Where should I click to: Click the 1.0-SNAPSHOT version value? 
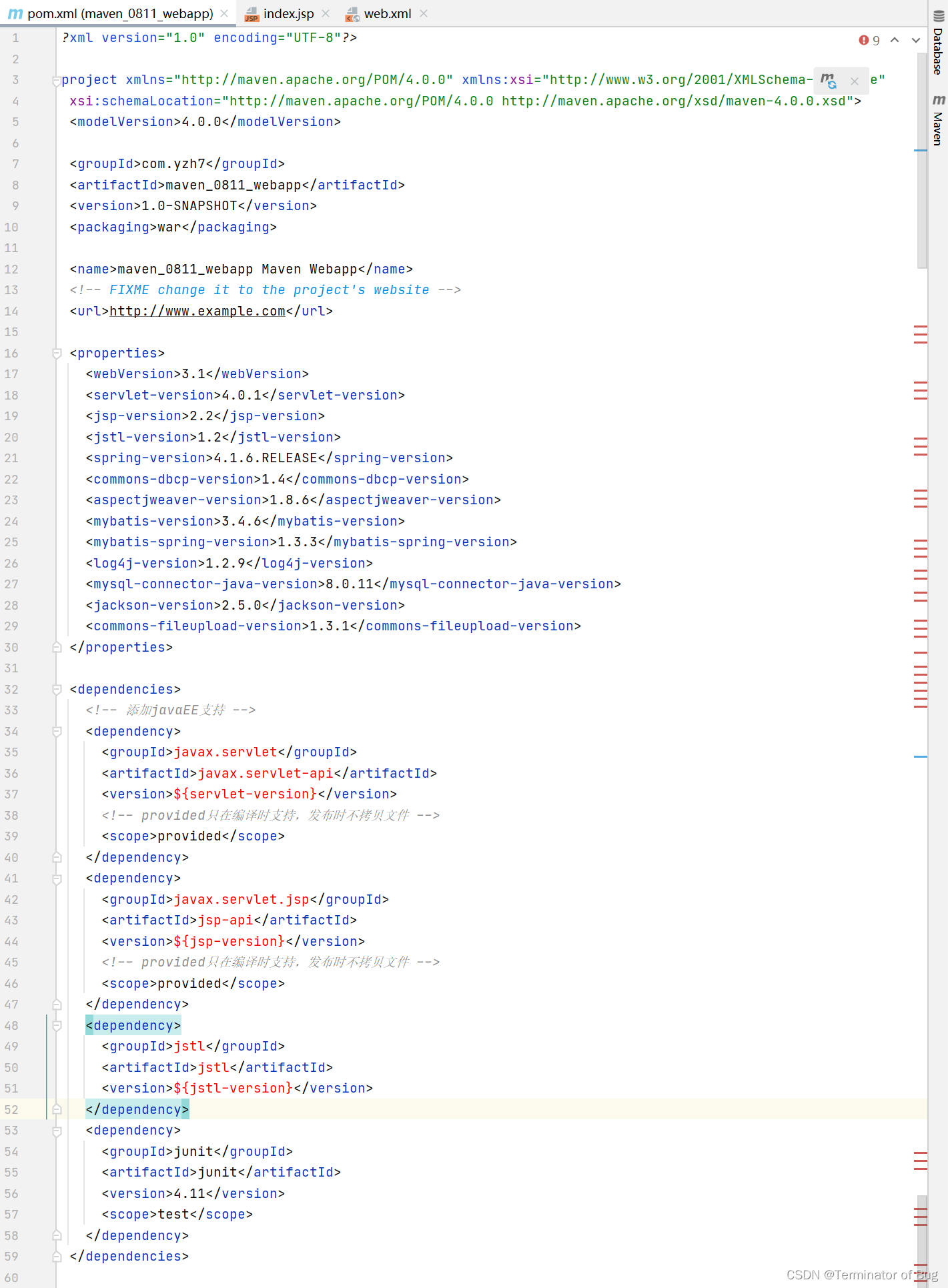[189, 206]
